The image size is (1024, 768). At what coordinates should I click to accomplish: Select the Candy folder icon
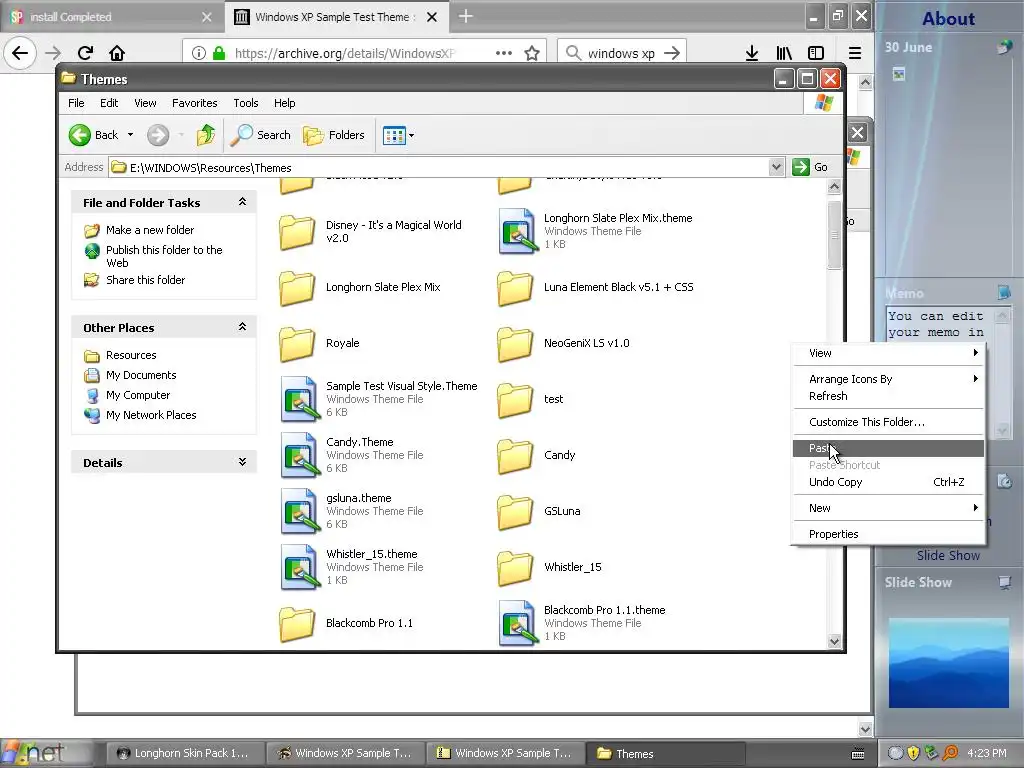(515, 455)
